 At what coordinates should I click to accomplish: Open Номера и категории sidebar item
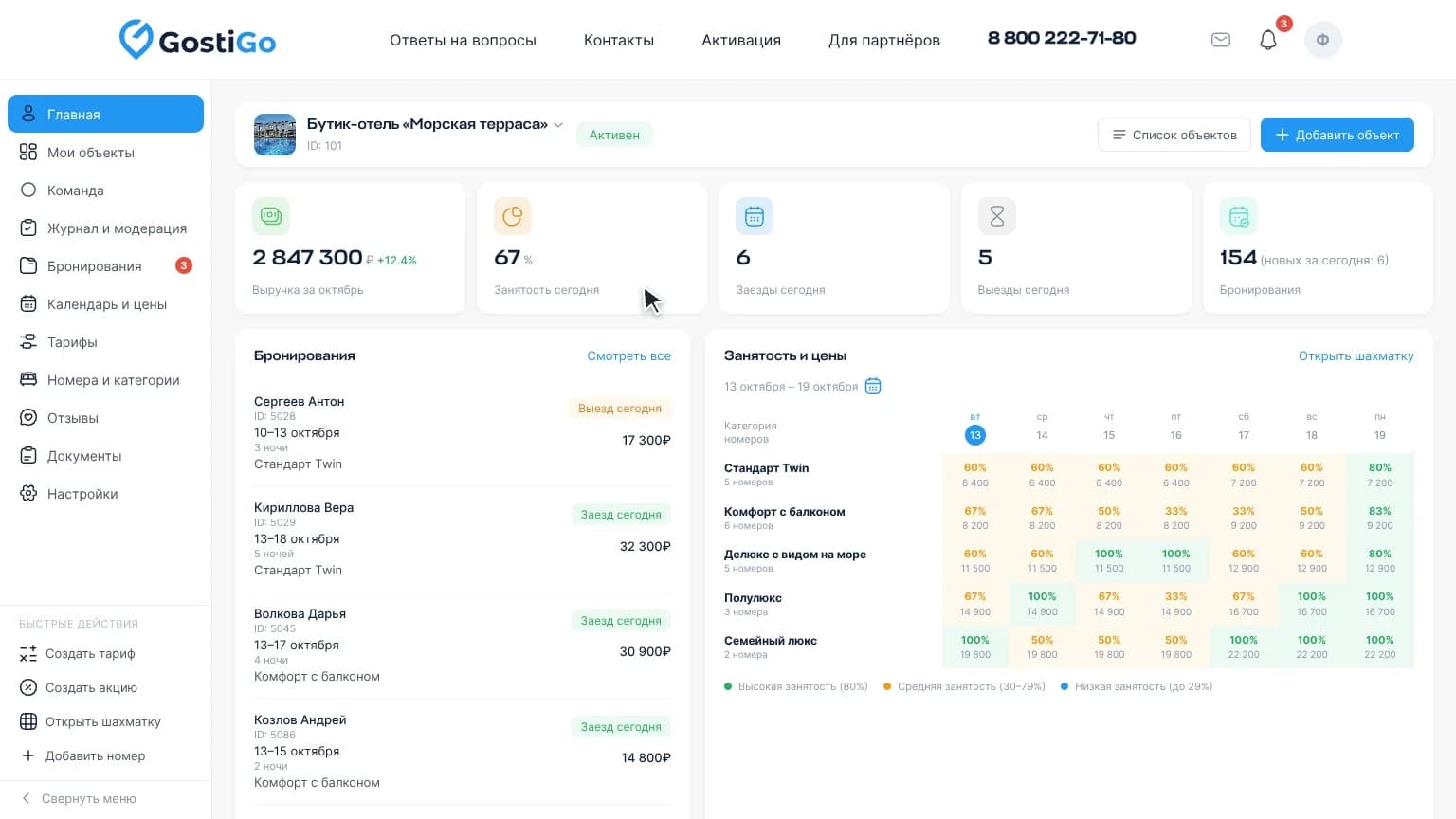(105, 380)
